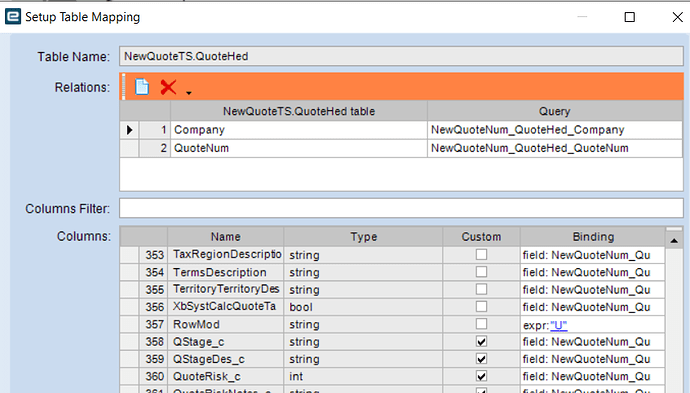Select the XbSystCalcQuoteTa name cell
The width and height of the screenshot is (690, 393).
pyautogui.click(x=226, y=306)
